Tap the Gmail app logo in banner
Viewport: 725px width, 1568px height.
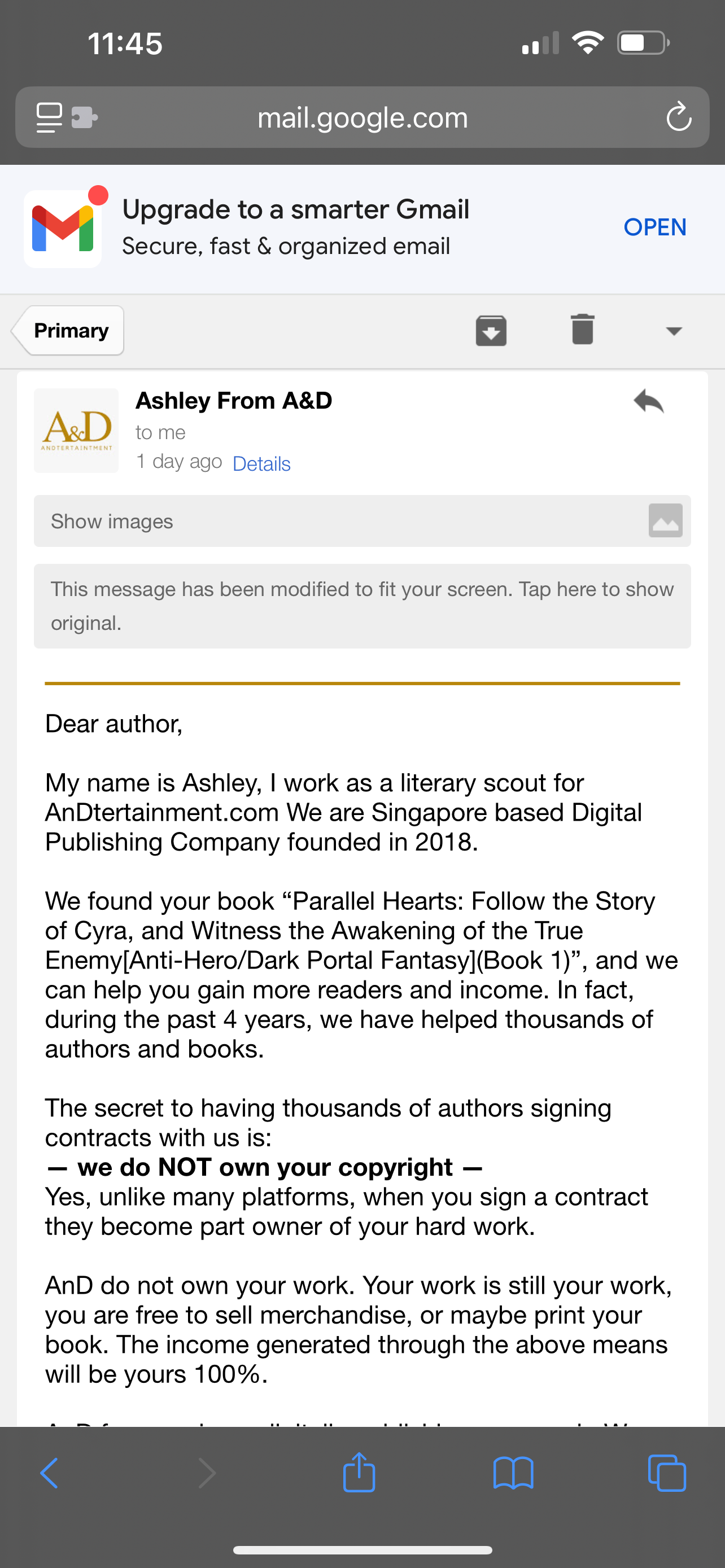point(63,229)
